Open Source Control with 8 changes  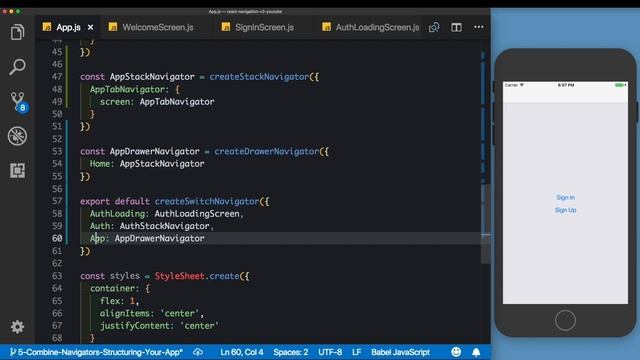pos(18,102)
